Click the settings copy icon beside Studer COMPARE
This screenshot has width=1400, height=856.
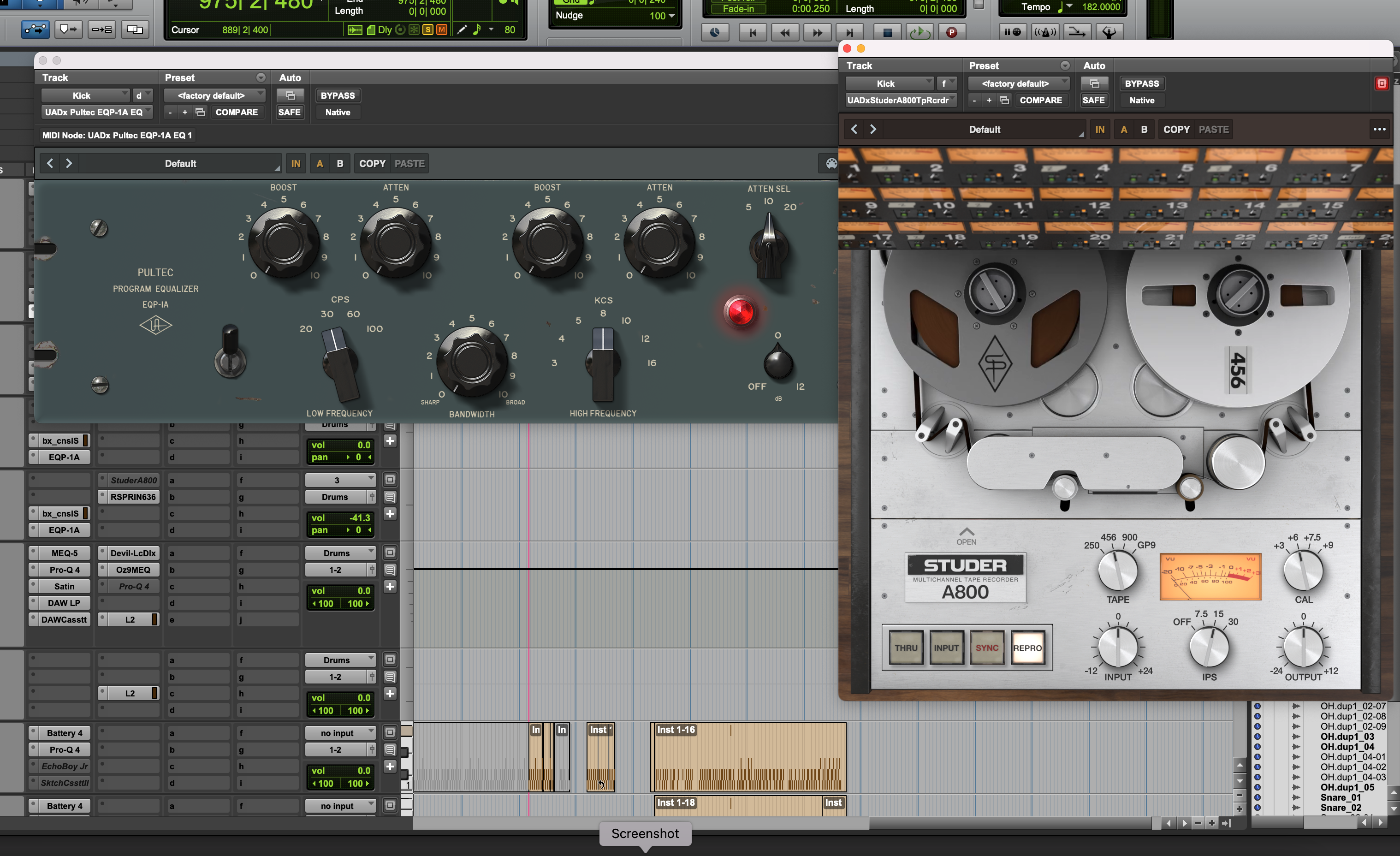pyautogui.click(x=1004, y=100)
